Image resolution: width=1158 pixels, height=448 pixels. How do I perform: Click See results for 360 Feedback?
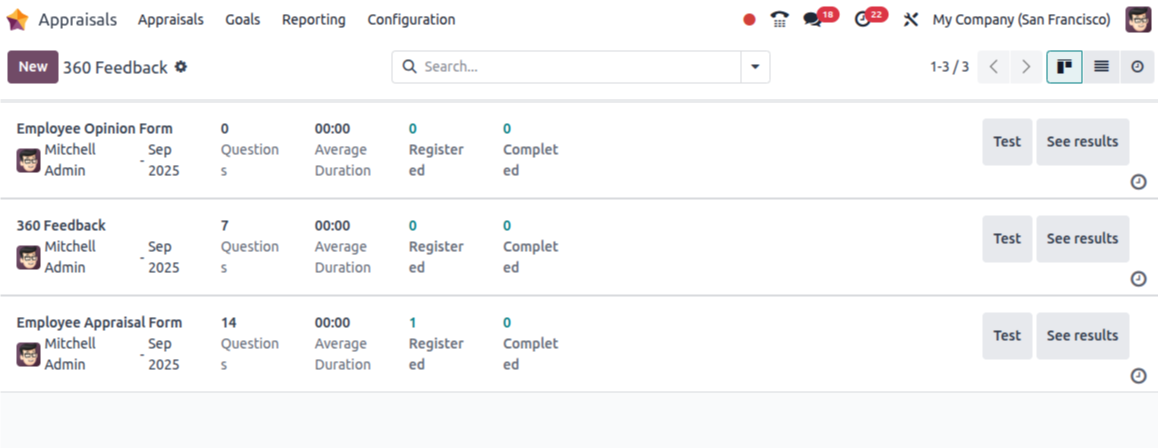click(x=1082, y=239)
